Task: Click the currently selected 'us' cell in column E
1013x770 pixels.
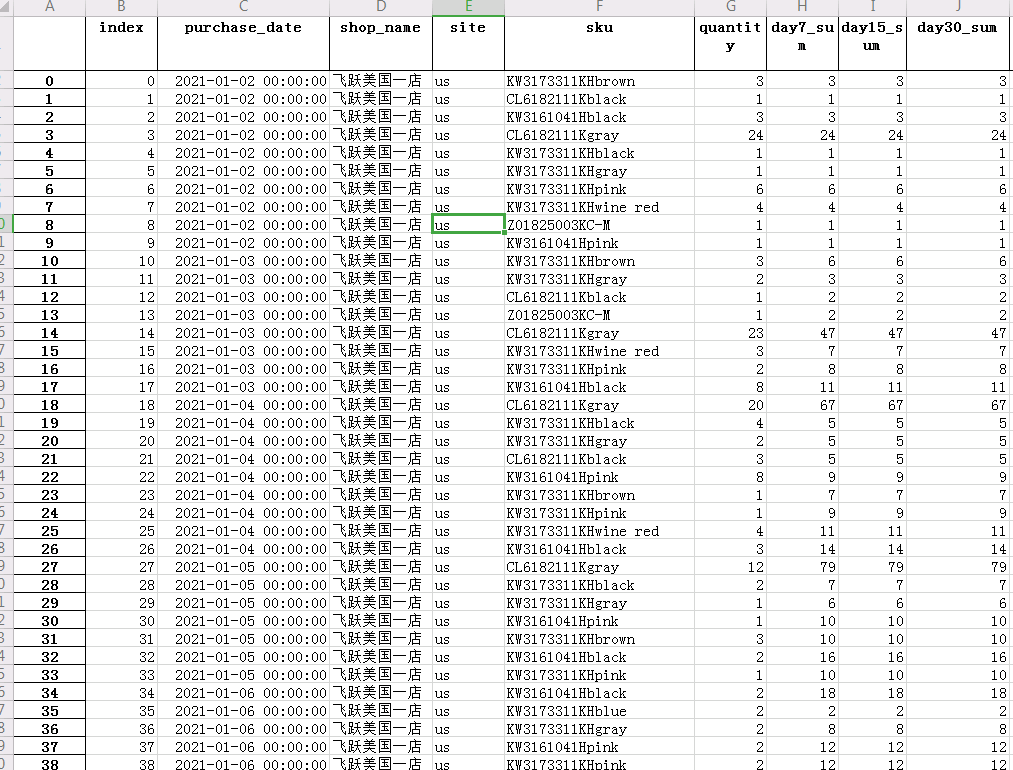Action: 467,225
